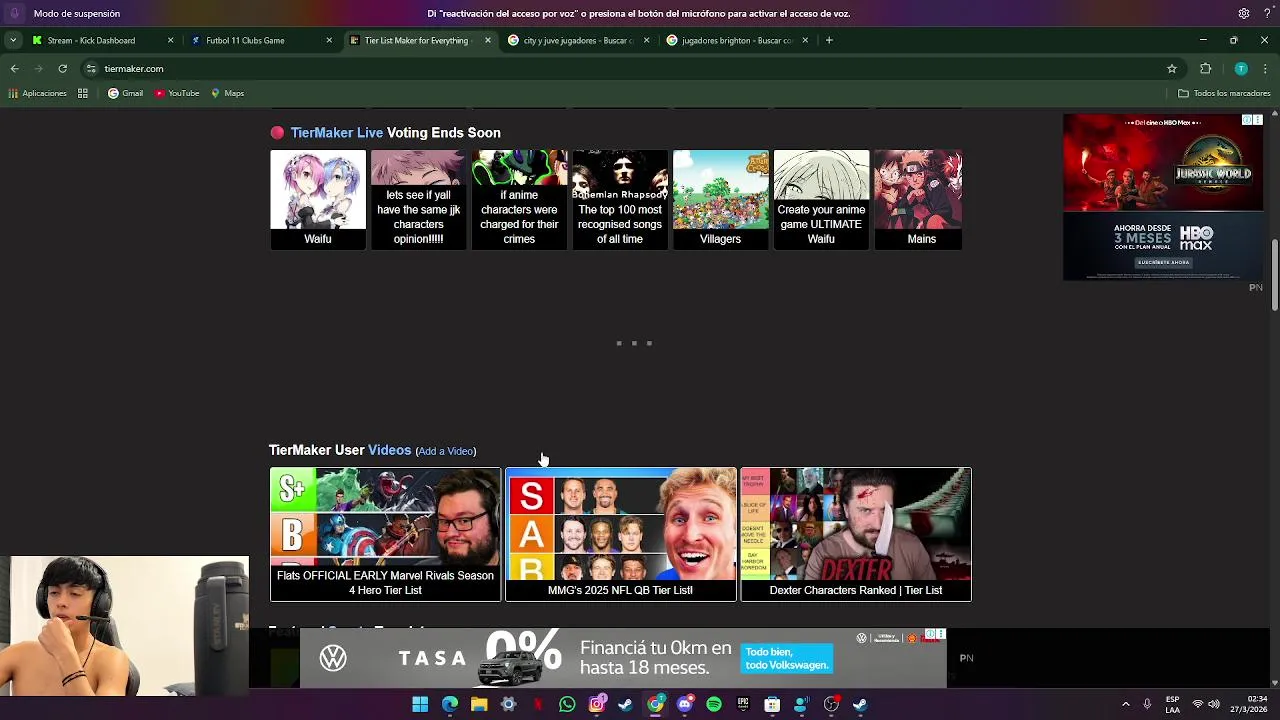Viewport: 1280px width, 720px height.
Task: Open volume control in system tray
Action: click(1214, 705)
